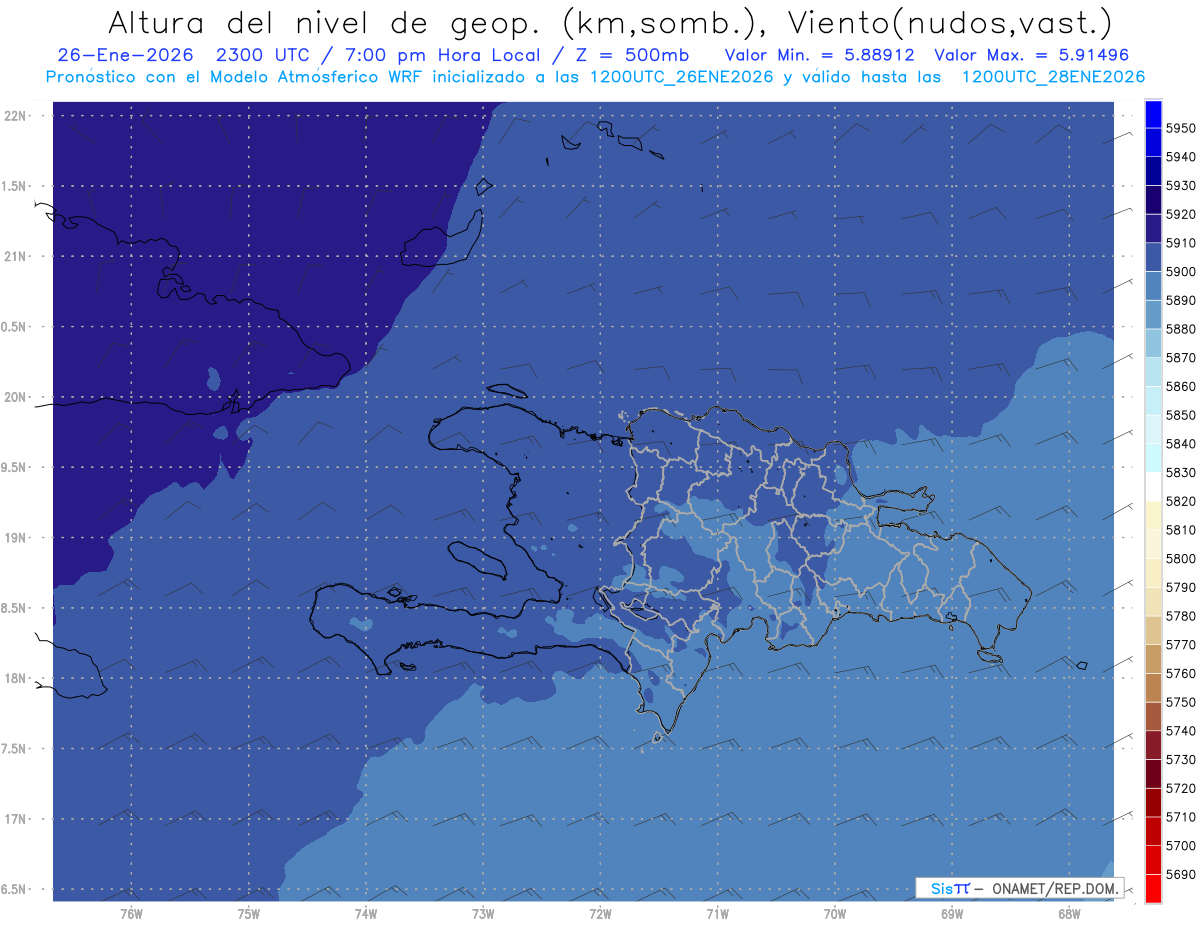Image resolution: width=1200 pixels, height=927 pixels.
Task: Click the '5870' colorbar value
Action: coord(1181,358)
